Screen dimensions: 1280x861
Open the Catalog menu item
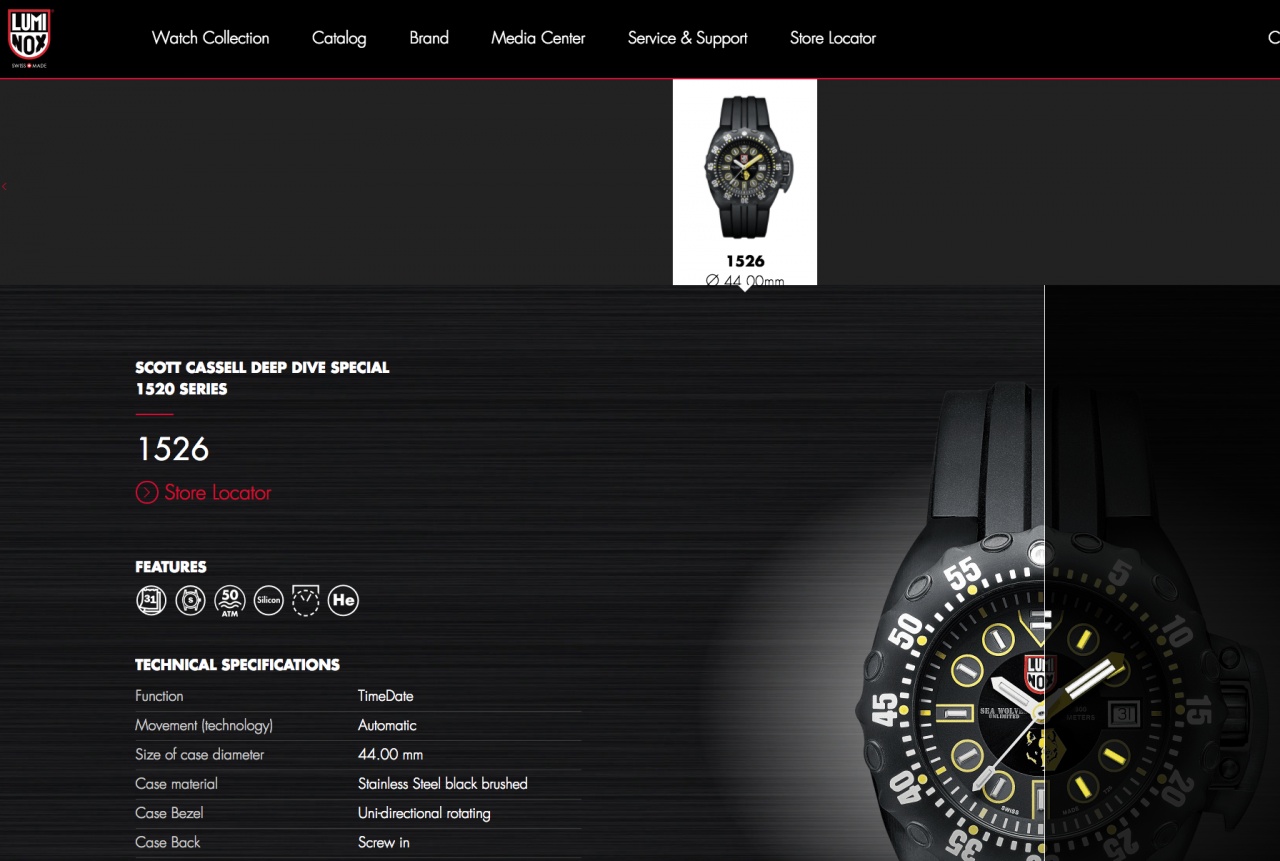(x=339, y=38)
